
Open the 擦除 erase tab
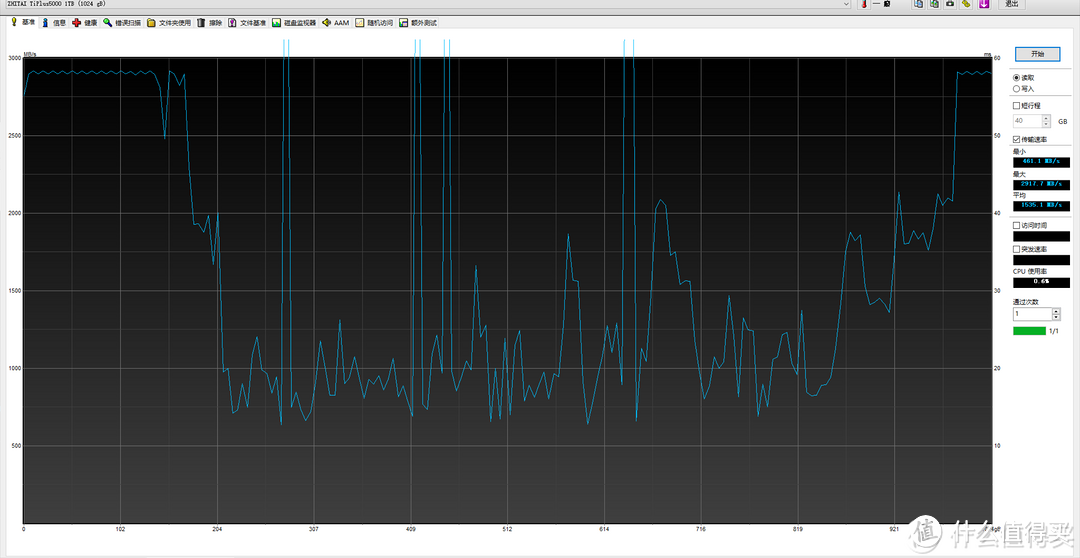[x=209, y=23]
